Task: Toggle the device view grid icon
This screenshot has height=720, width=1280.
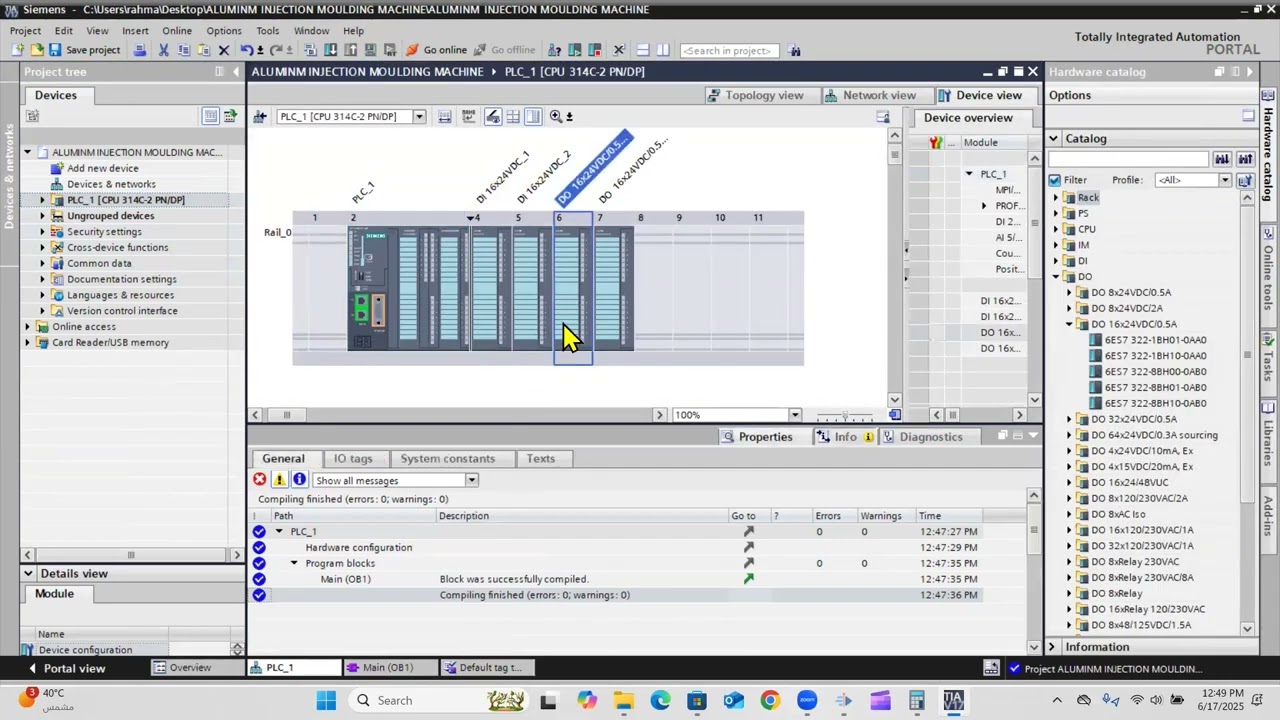Action: [513, 117]
